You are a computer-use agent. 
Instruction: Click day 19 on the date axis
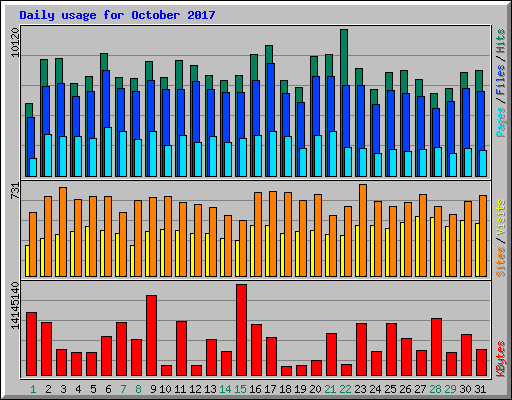click(300, 389)
